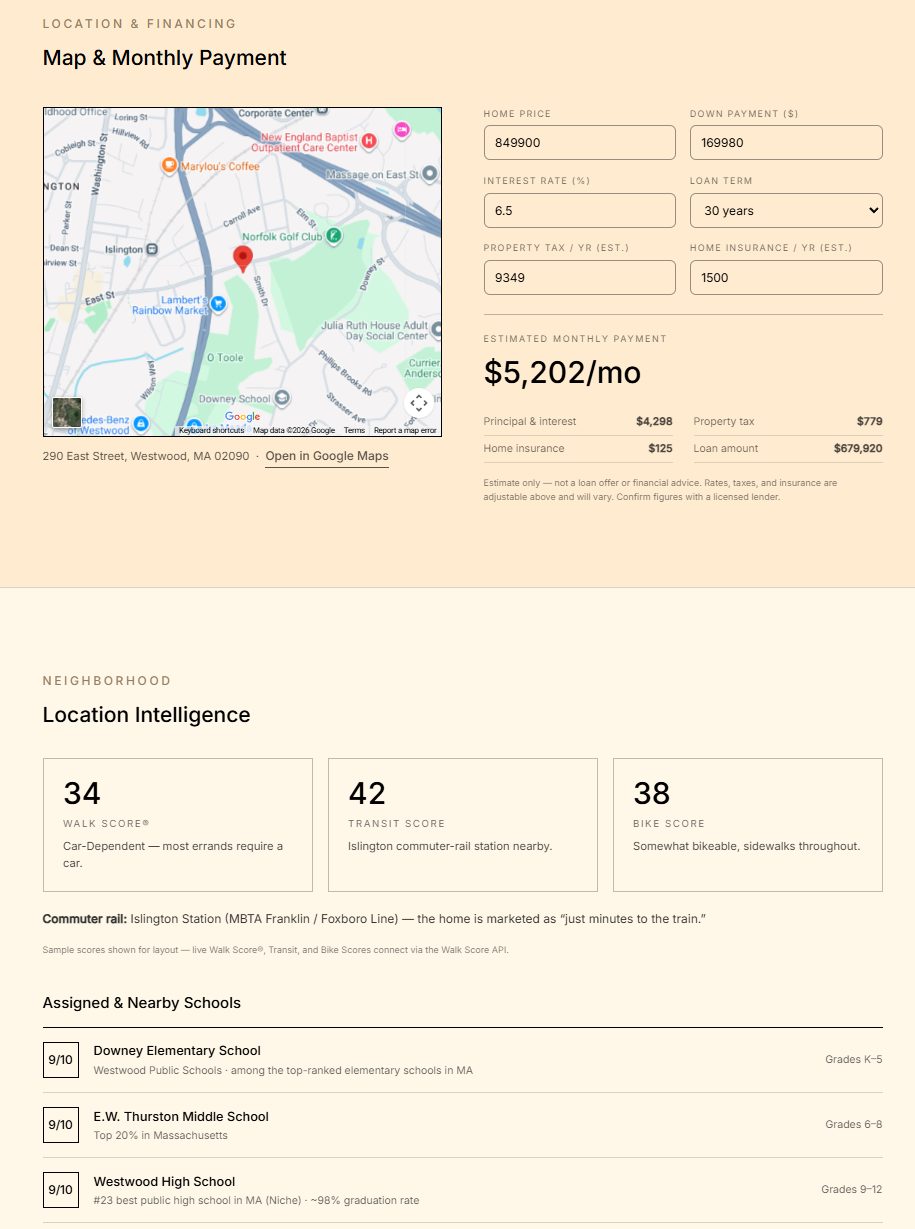Click the Grades K–5 label
Image resolution: width=915 pixels, height=1229 pixels.
click(854, 1059)
